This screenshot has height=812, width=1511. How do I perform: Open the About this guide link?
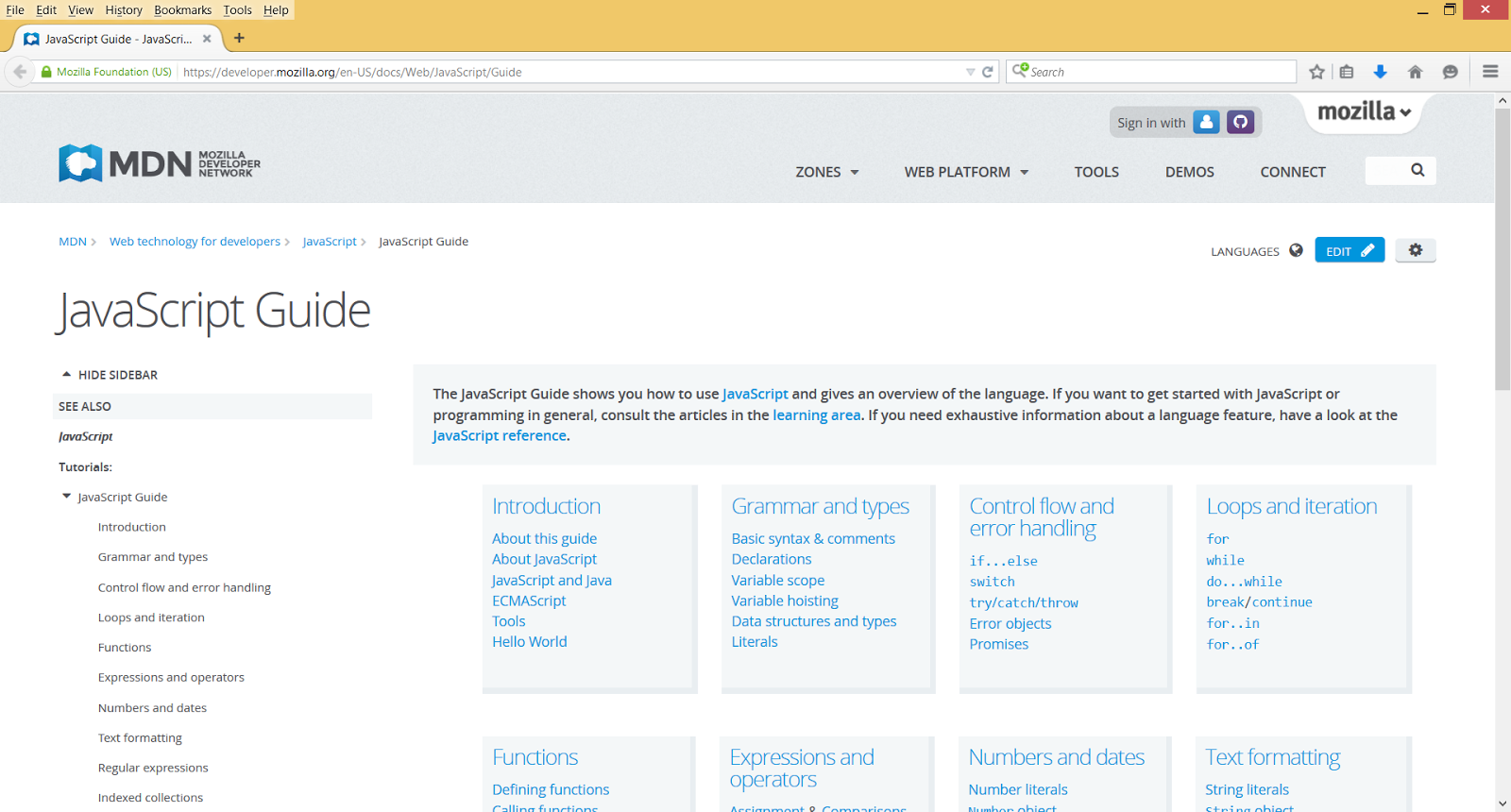(544, 538)
